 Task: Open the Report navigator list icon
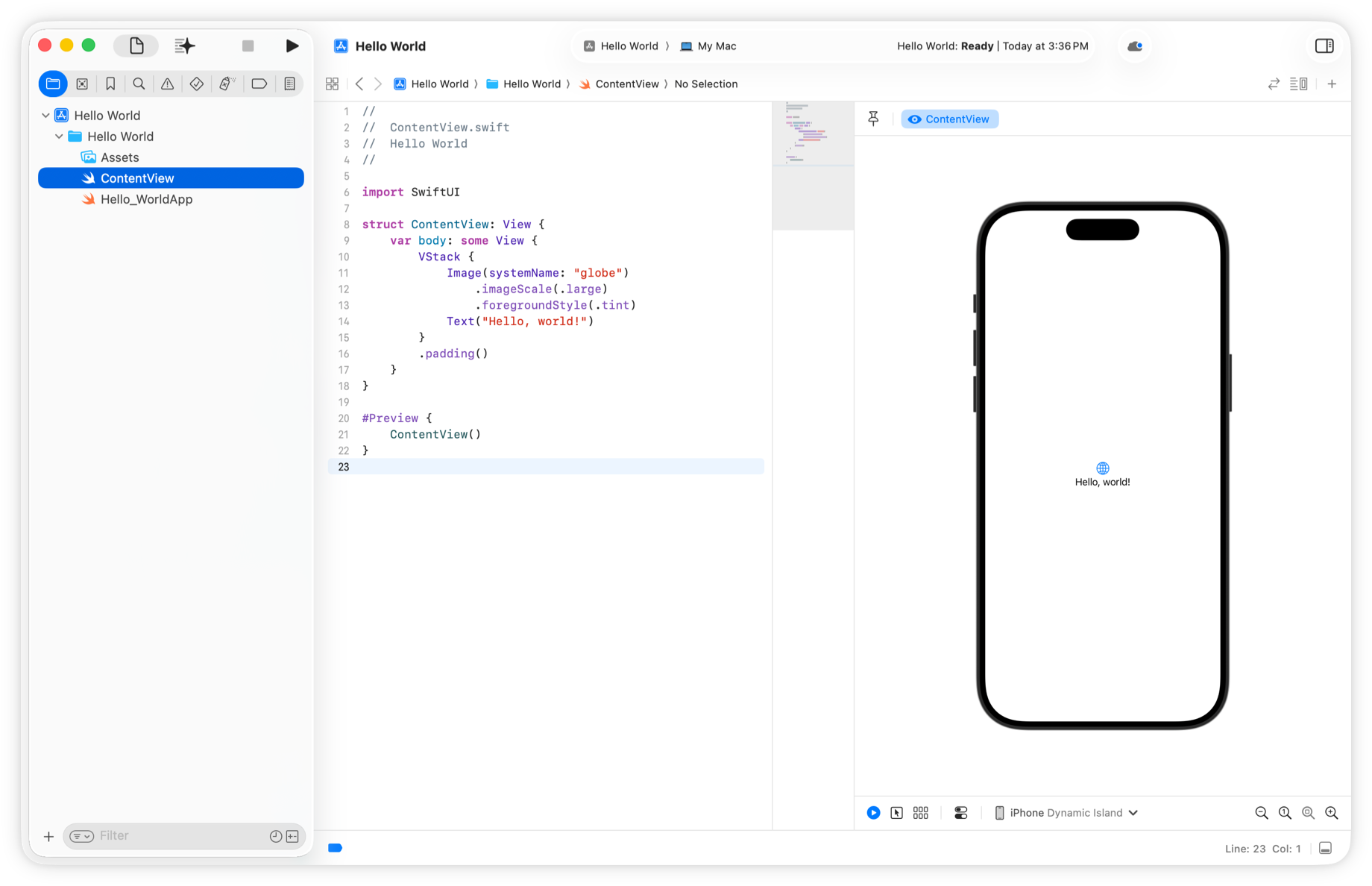(x=290, y=84)
